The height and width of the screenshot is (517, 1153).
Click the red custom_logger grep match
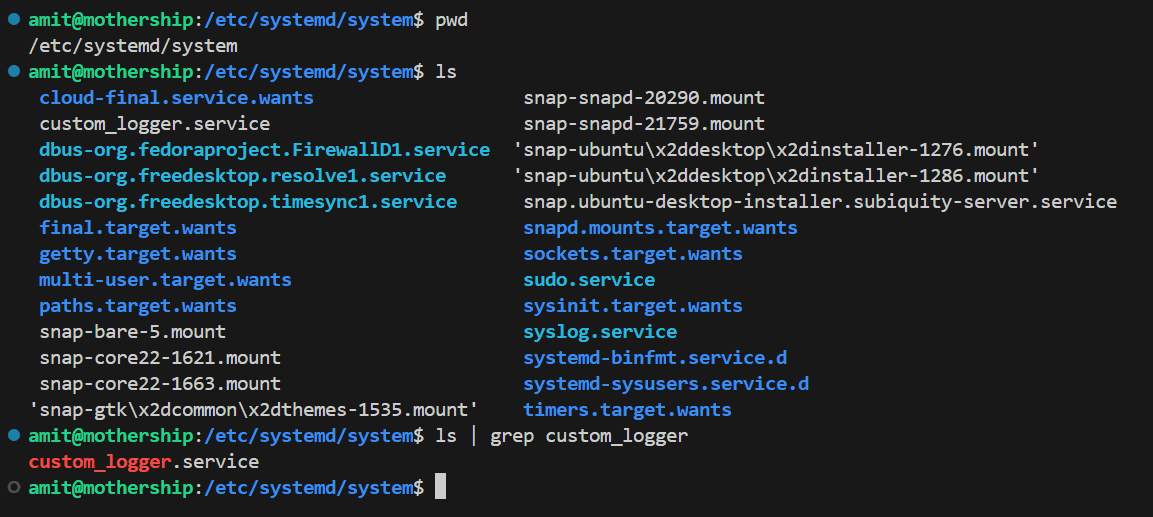99,462
